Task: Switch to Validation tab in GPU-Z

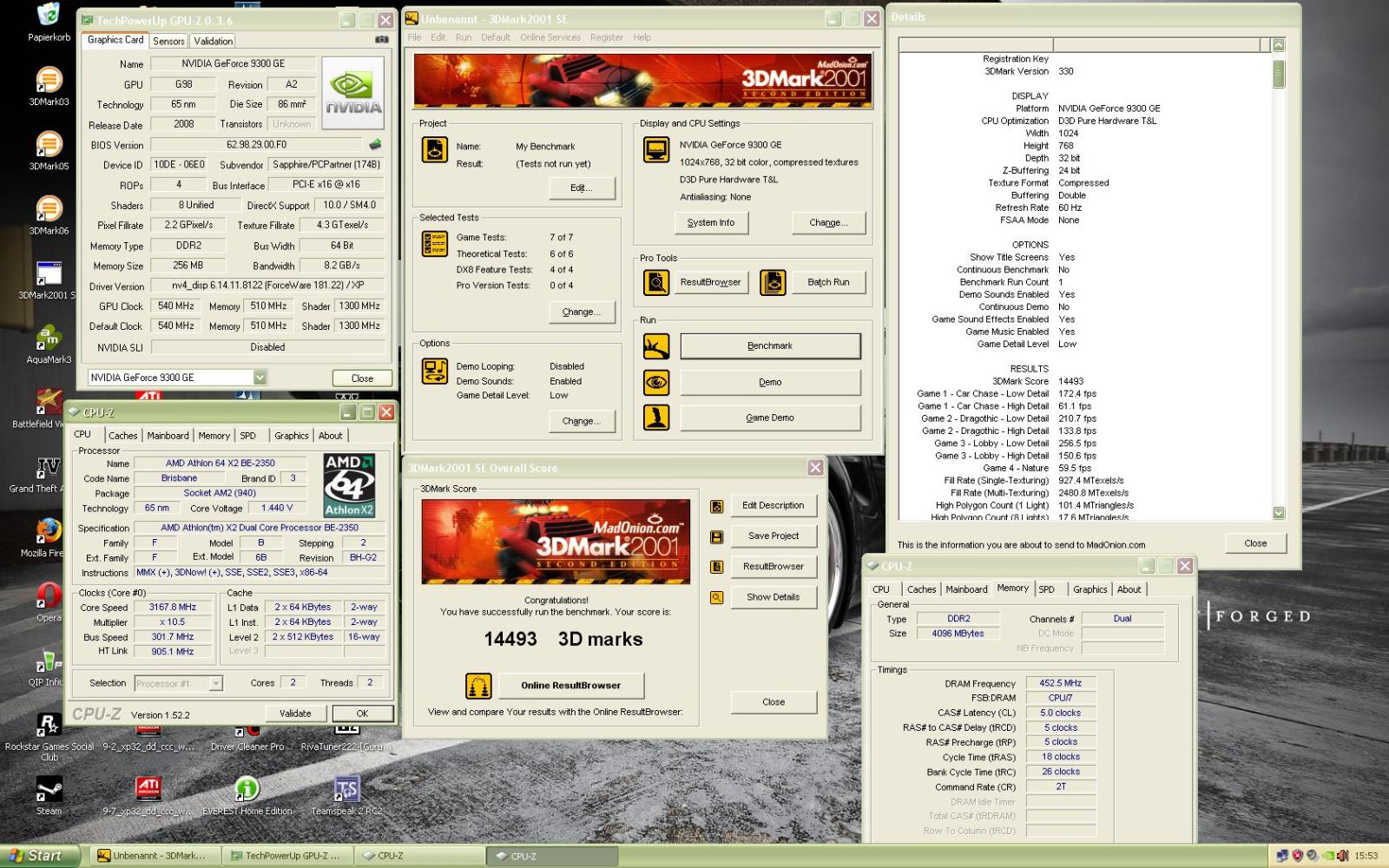Action: [x=213, y=41]
